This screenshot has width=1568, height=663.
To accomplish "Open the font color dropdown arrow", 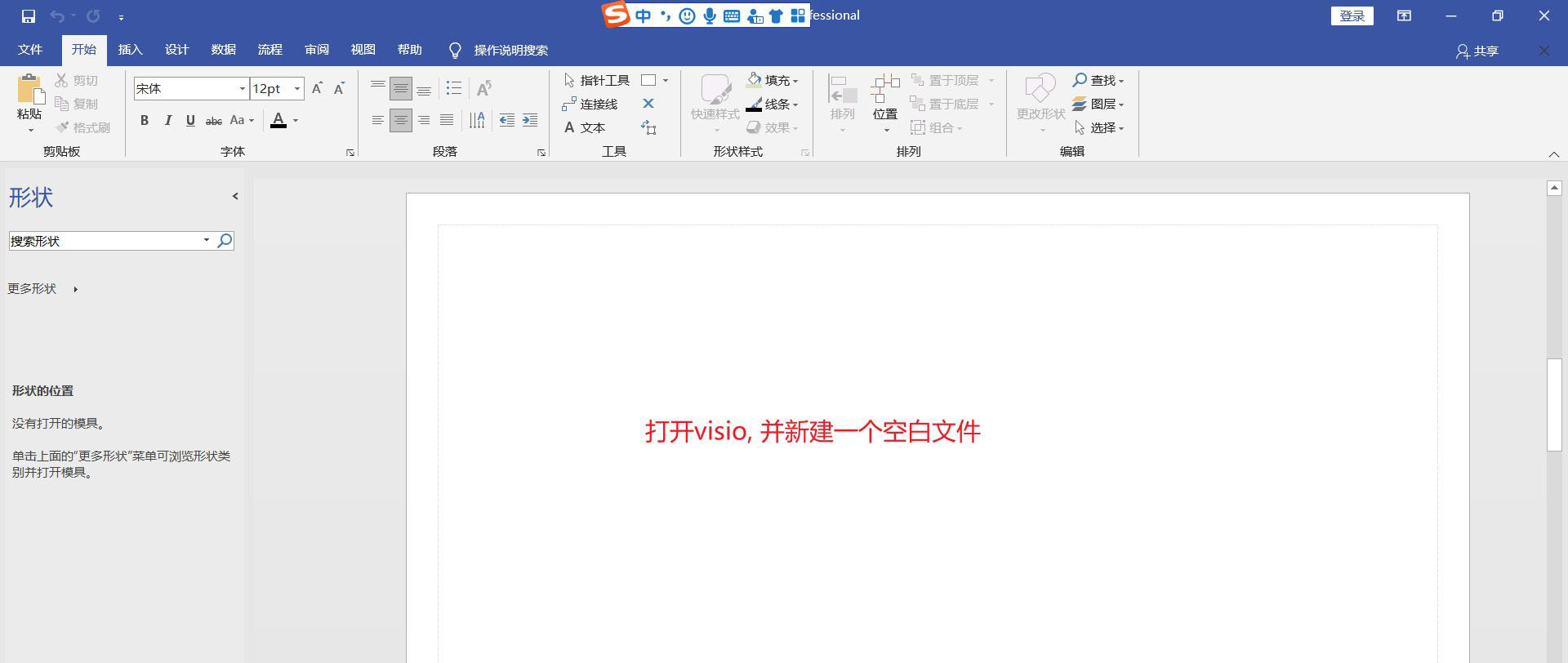I will coord(296,121).
